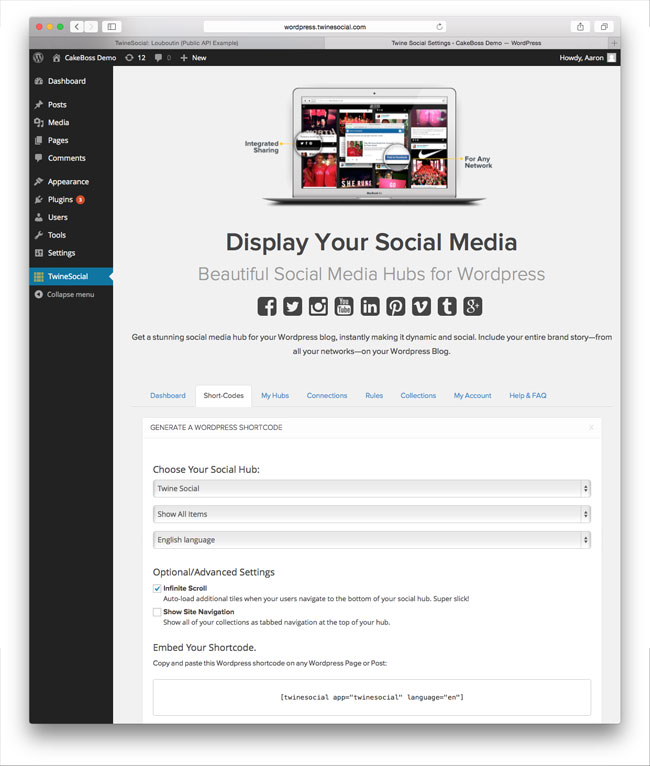Click the Pinterest icon
The image size is (650, 766).
point(396,306)
